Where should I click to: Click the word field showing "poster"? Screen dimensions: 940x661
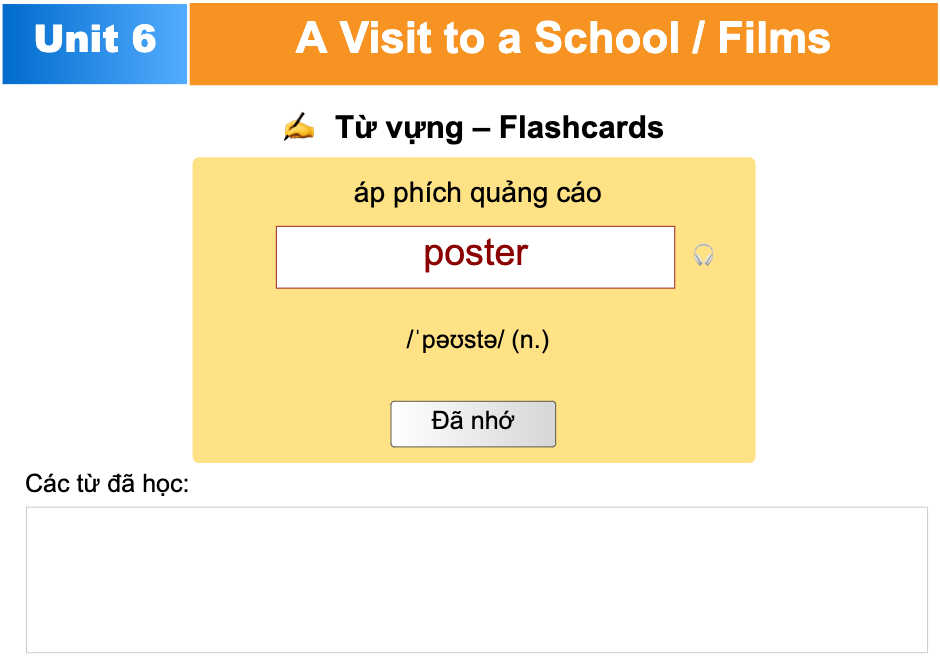pos(475,257)
